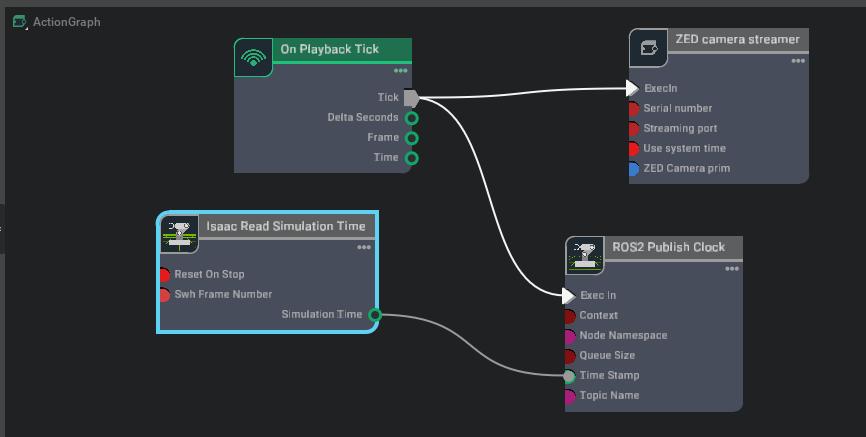Click the ExecIn input port on the ZED streamer node

(x=633, y=88)
